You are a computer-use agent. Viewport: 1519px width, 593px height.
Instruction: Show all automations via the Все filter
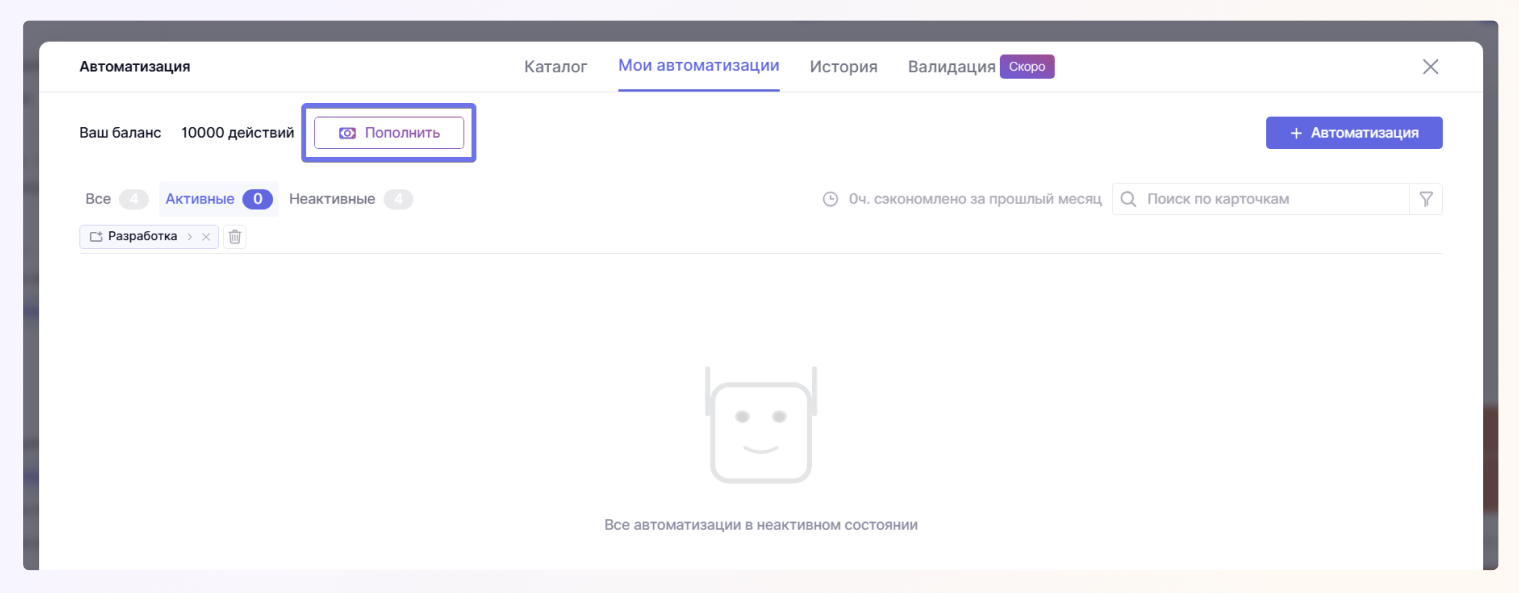[98, 199]
